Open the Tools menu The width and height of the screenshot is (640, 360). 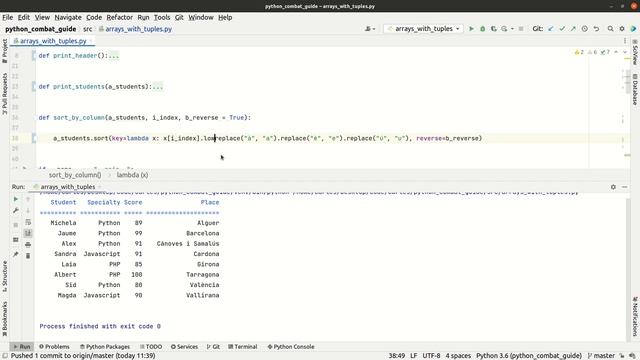tap(162, 18)
